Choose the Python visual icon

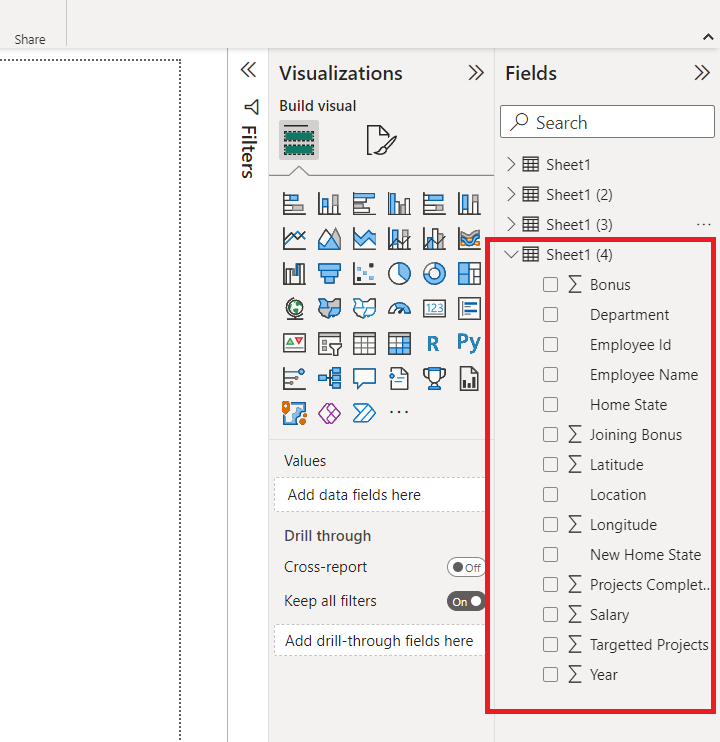[x=469, y=343]
